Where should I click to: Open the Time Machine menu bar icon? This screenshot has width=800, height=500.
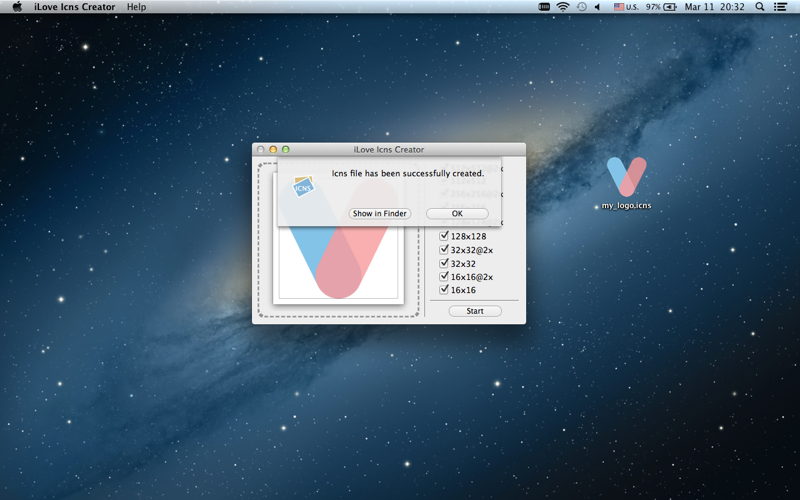581,7
